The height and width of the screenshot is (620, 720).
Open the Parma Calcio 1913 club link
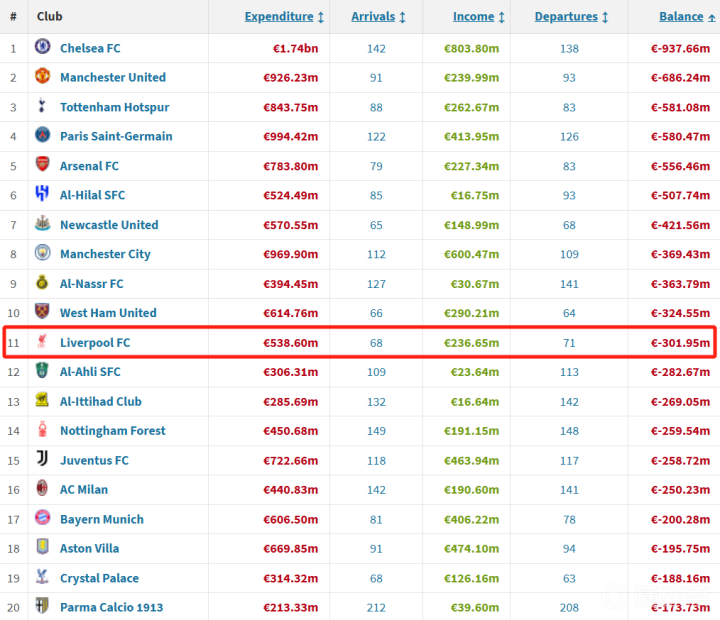click(x=112, y=608)
